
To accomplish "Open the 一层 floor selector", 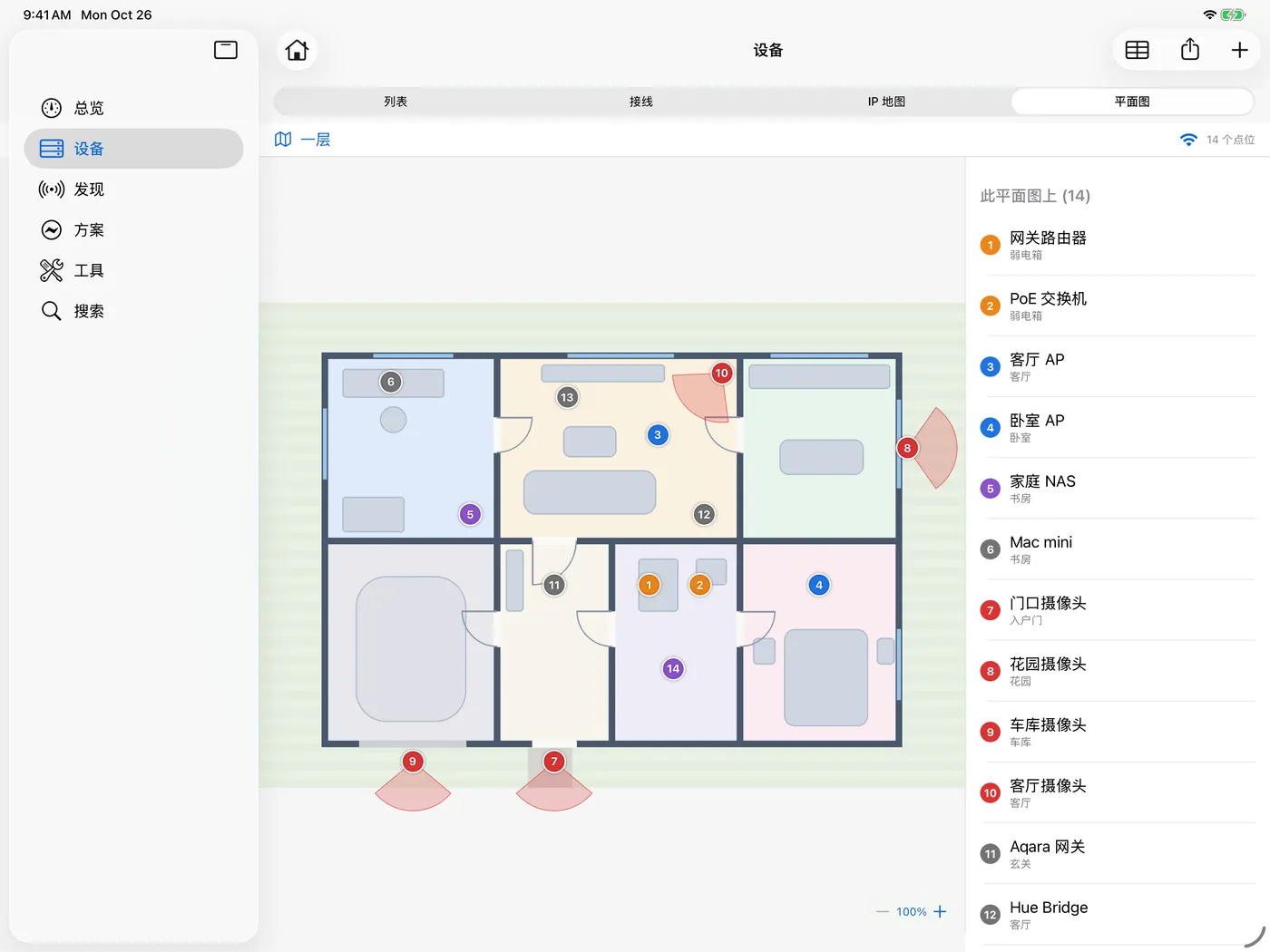I will point(303,140).
